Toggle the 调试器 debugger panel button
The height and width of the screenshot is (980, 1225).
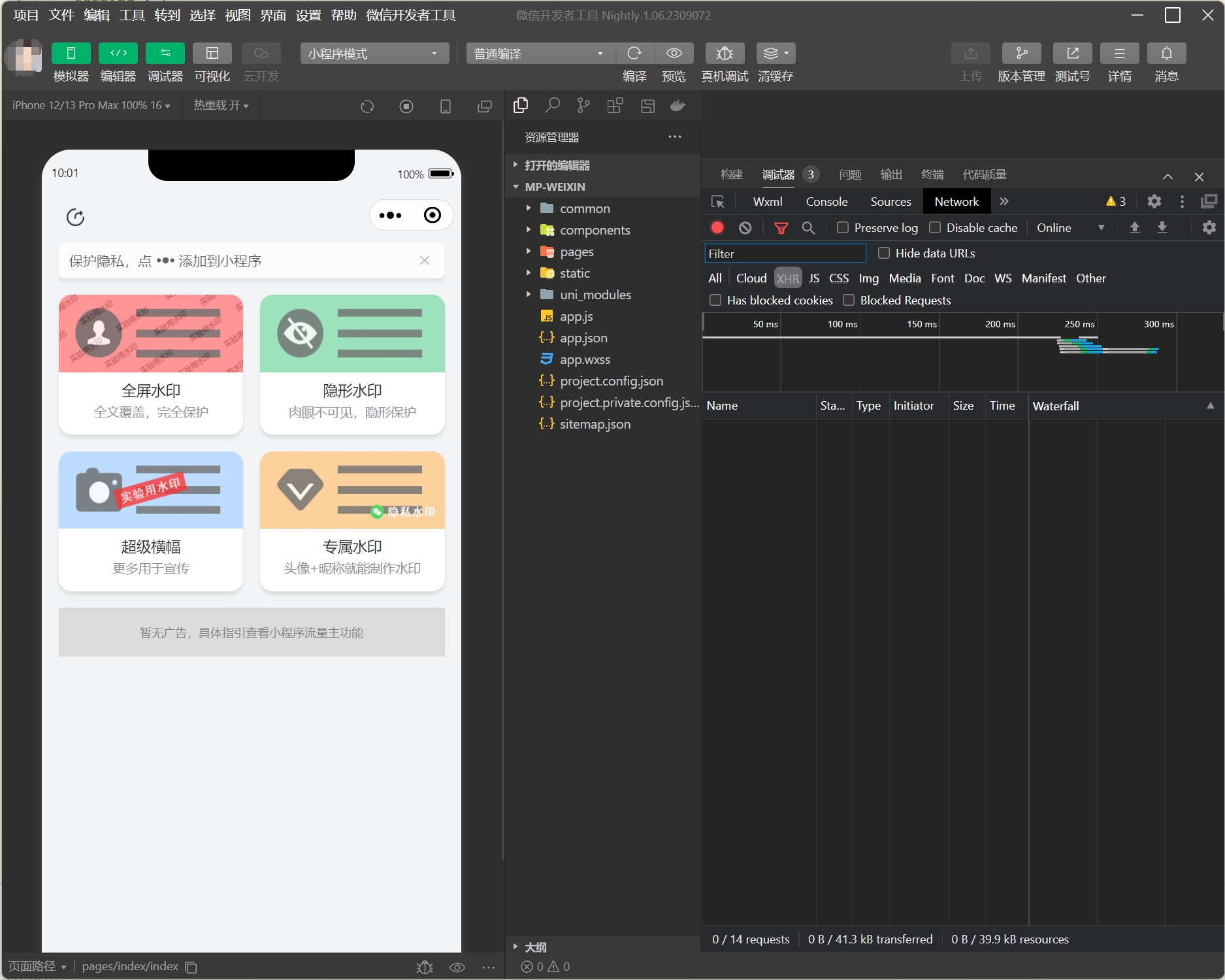(x=165, y=53)
